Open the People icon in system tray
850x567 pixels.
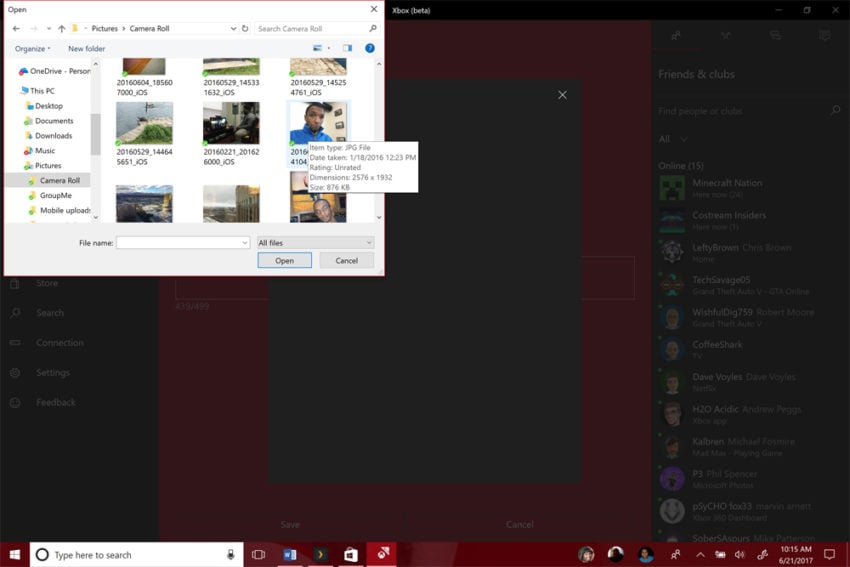click(675, 555)
